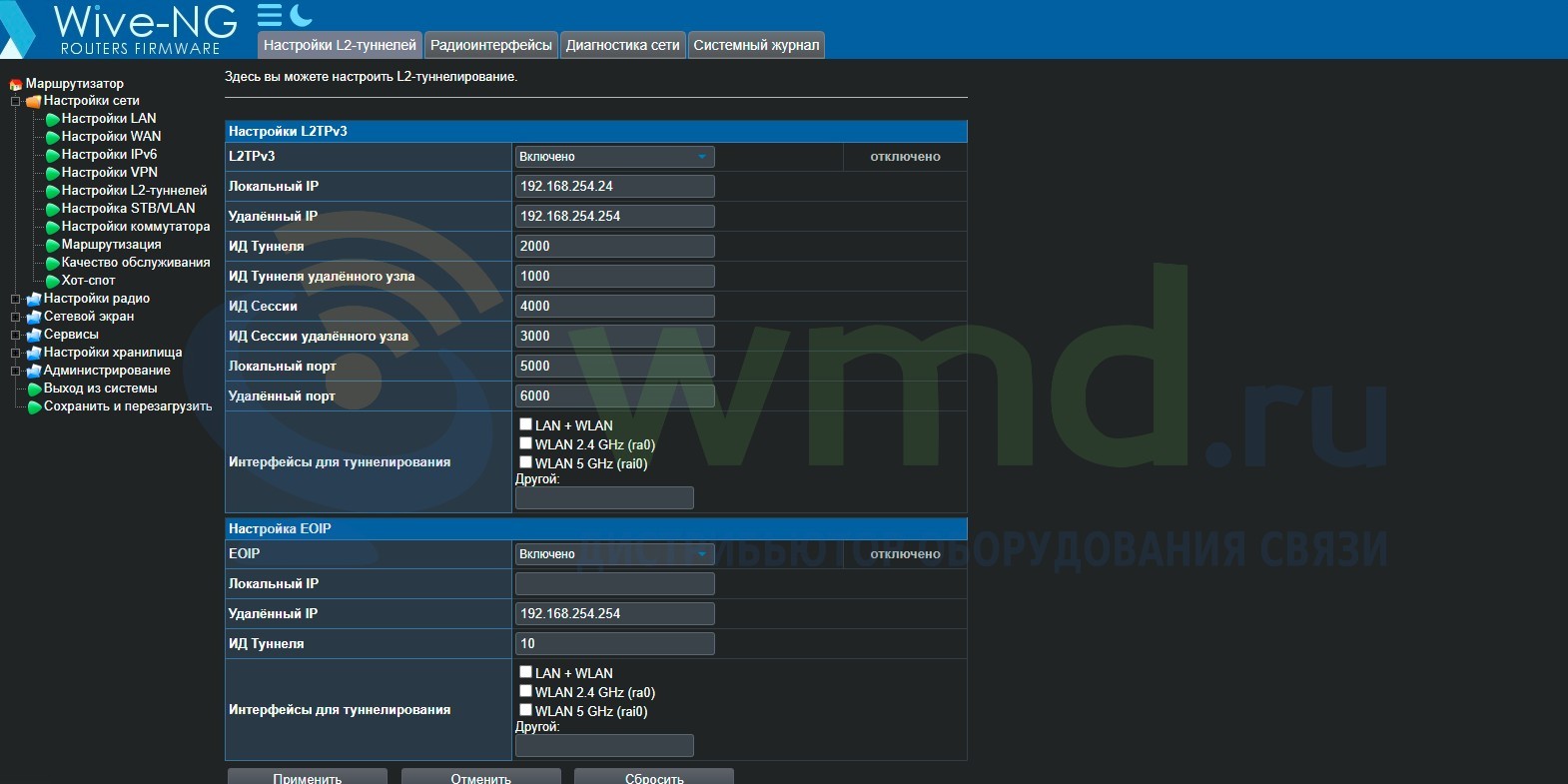The image size is (1568, 784).
Task: Click the green arrow icon beside Настройки LAN
Action: pos(52,119)
